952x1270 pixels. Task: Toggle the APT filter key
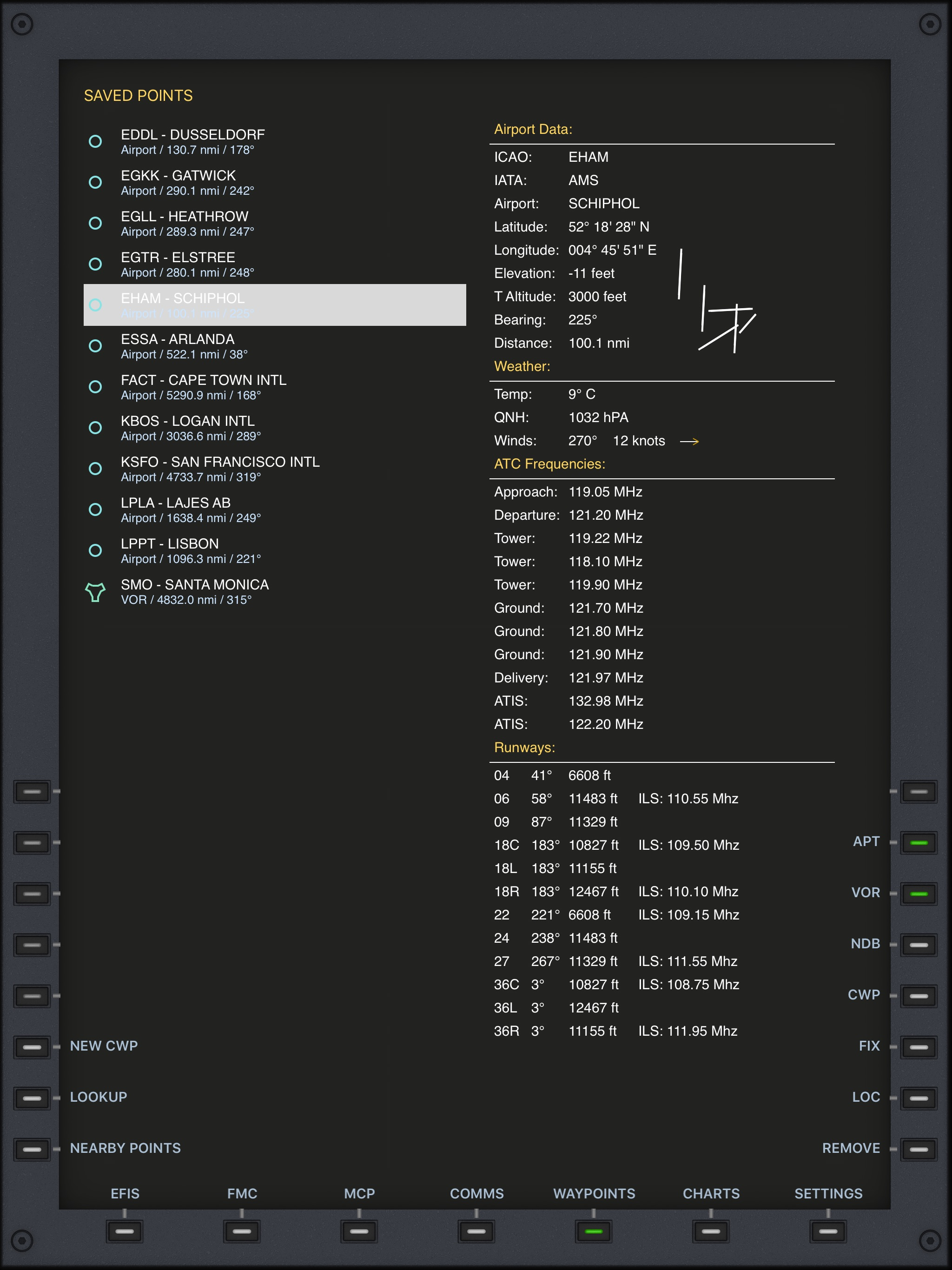[919, 842]
